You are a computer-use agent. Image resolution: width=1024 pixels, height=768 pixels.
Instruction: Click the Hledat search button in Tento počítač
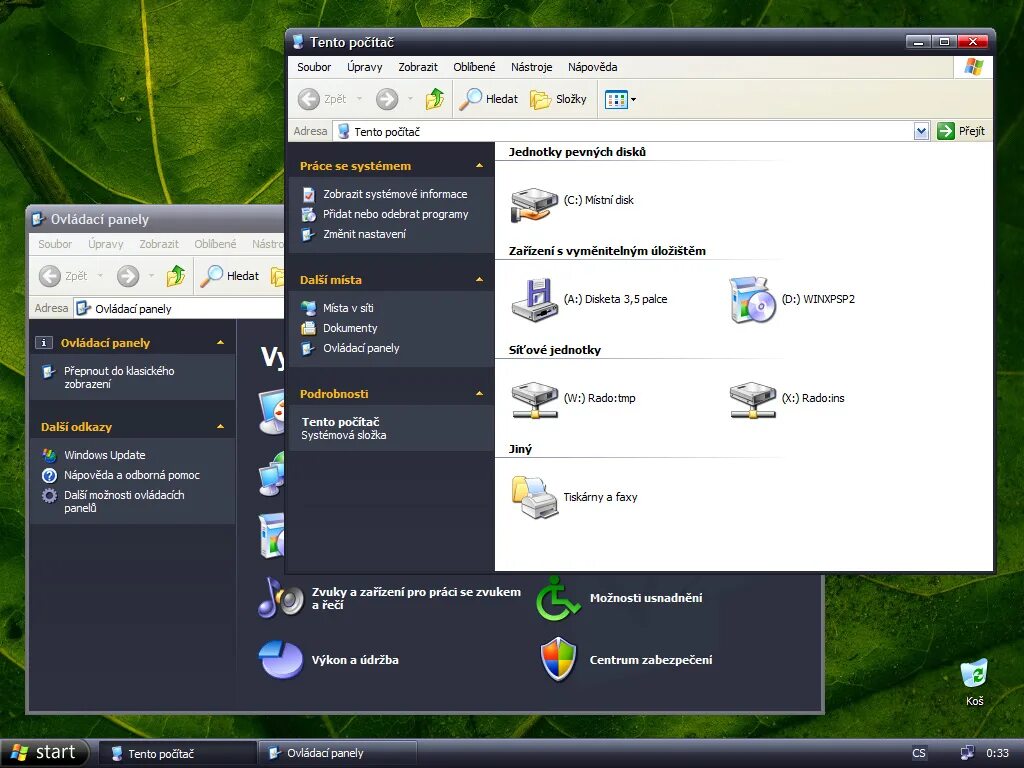pos(488,99)
